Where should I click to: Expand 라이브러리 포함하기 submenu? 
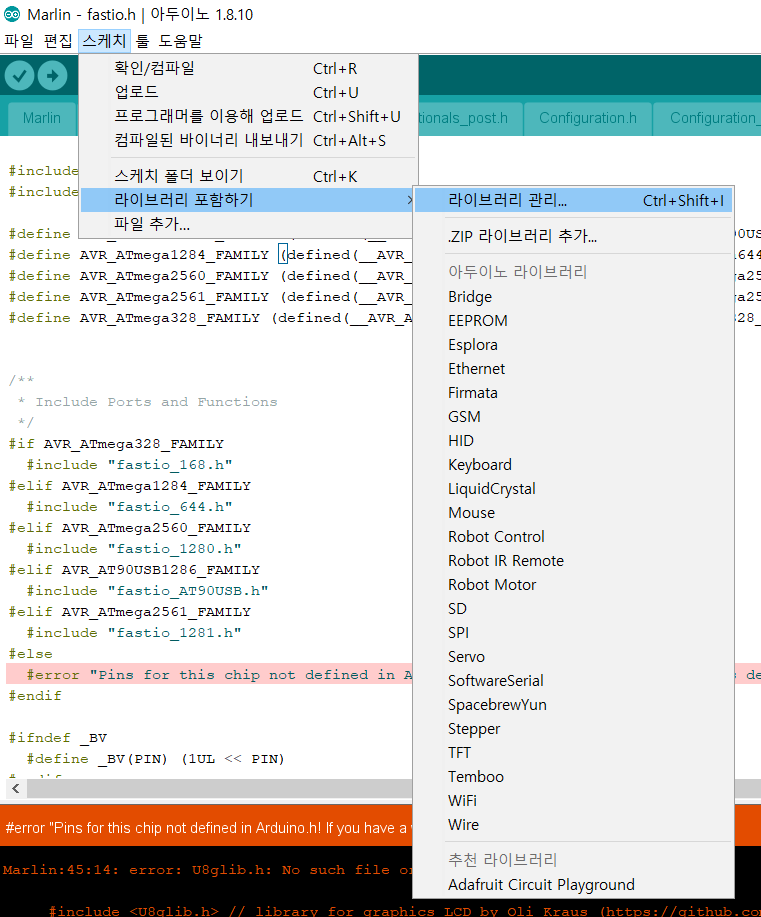pos(248,200)
